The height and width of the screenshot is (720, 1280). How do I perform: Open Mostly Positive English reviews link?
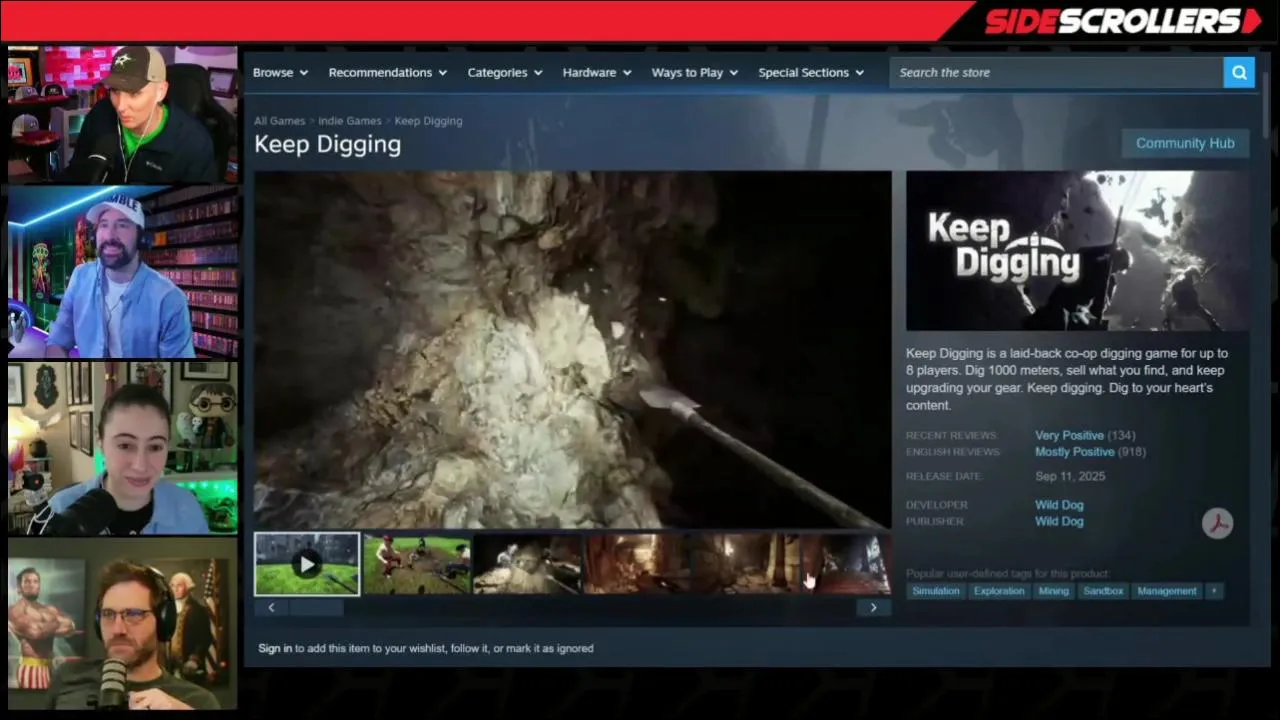[x=1074, y=452]
